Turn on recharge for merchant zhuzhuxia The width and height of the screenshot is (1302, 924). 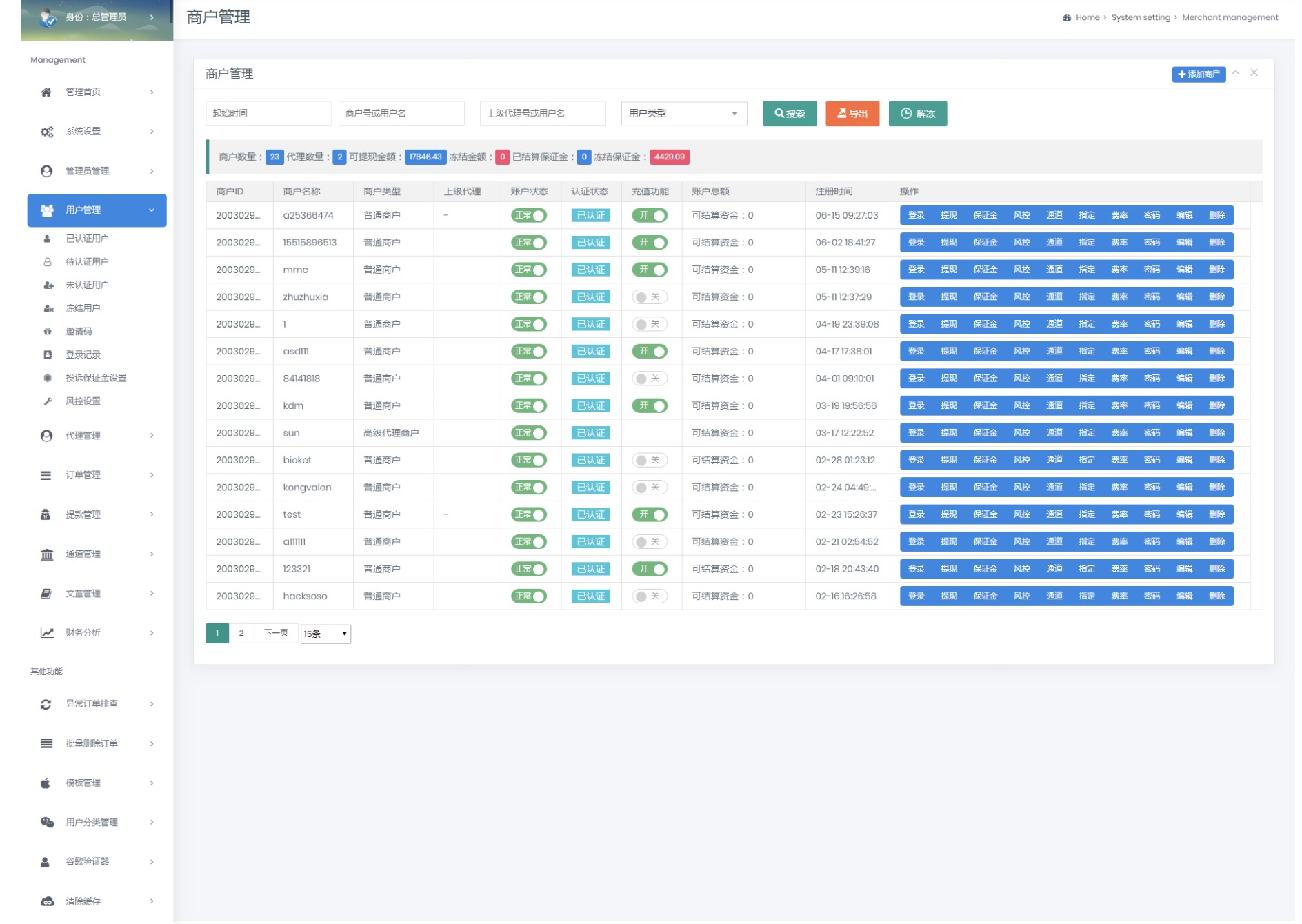(x=650, y=297)
